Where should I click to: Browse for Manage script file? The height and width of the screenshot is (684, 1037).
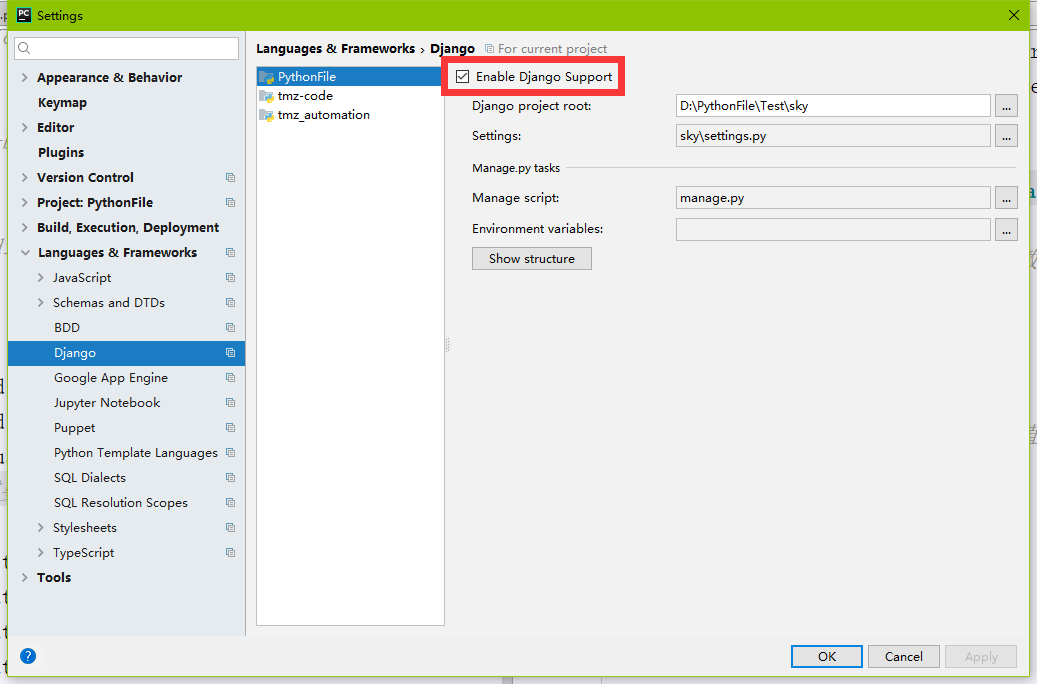(x=1006, y=198)
